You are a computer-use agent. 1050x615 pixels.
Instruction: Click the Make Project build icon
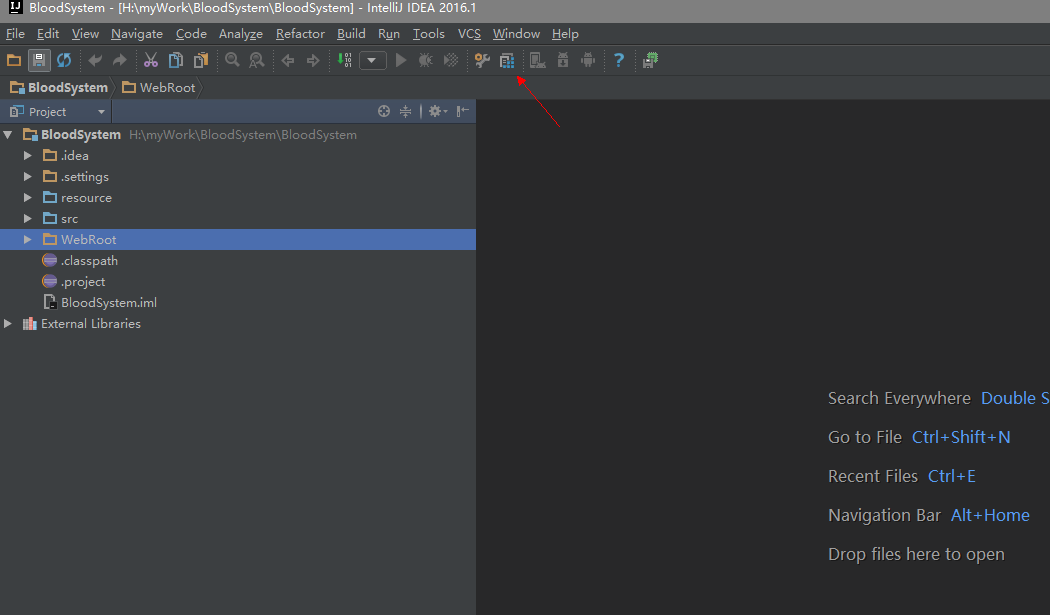[x=344, y=60]
